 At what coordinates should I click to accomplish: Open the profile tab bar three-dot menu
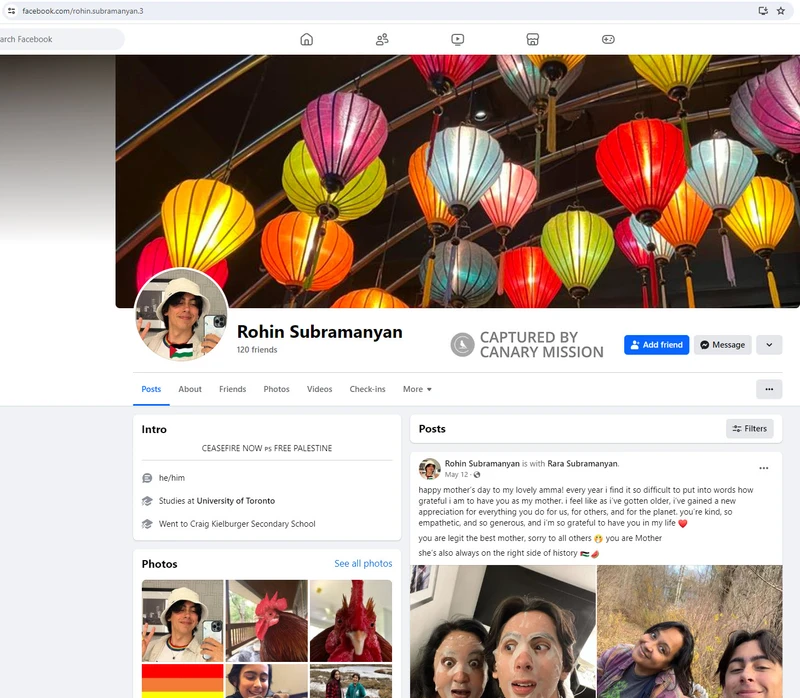(x=769, y=389)
